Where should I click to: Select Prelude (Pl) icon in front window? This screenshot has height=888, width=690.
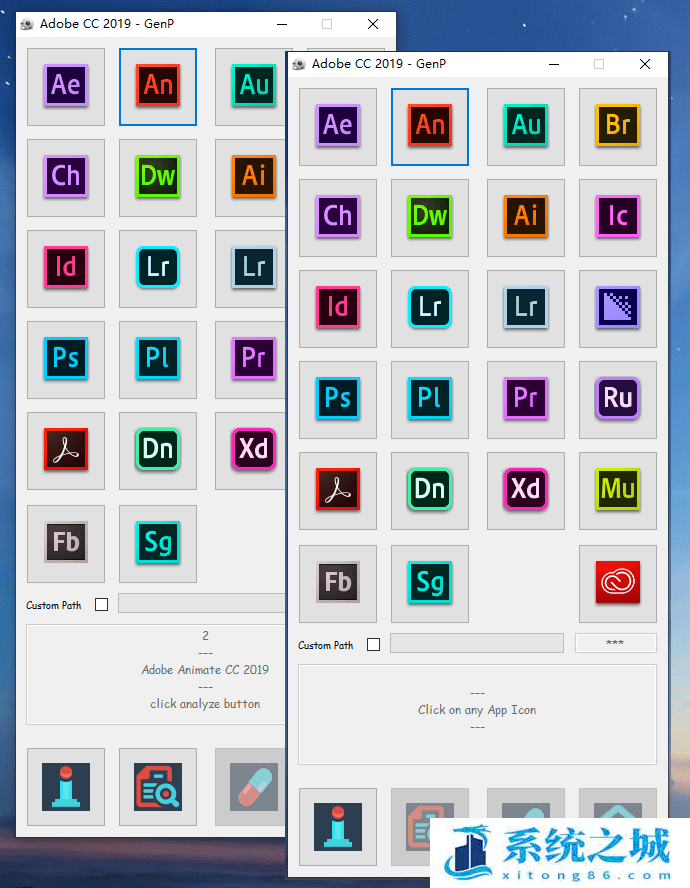point(429,400)
